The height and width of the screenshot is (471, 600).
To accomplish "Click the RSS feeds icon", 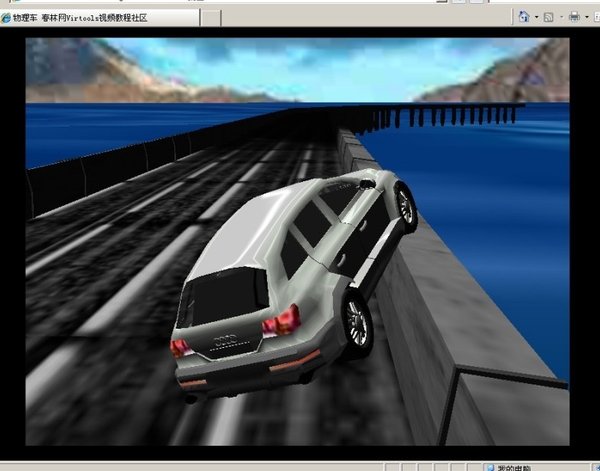I will coord(548,17).
